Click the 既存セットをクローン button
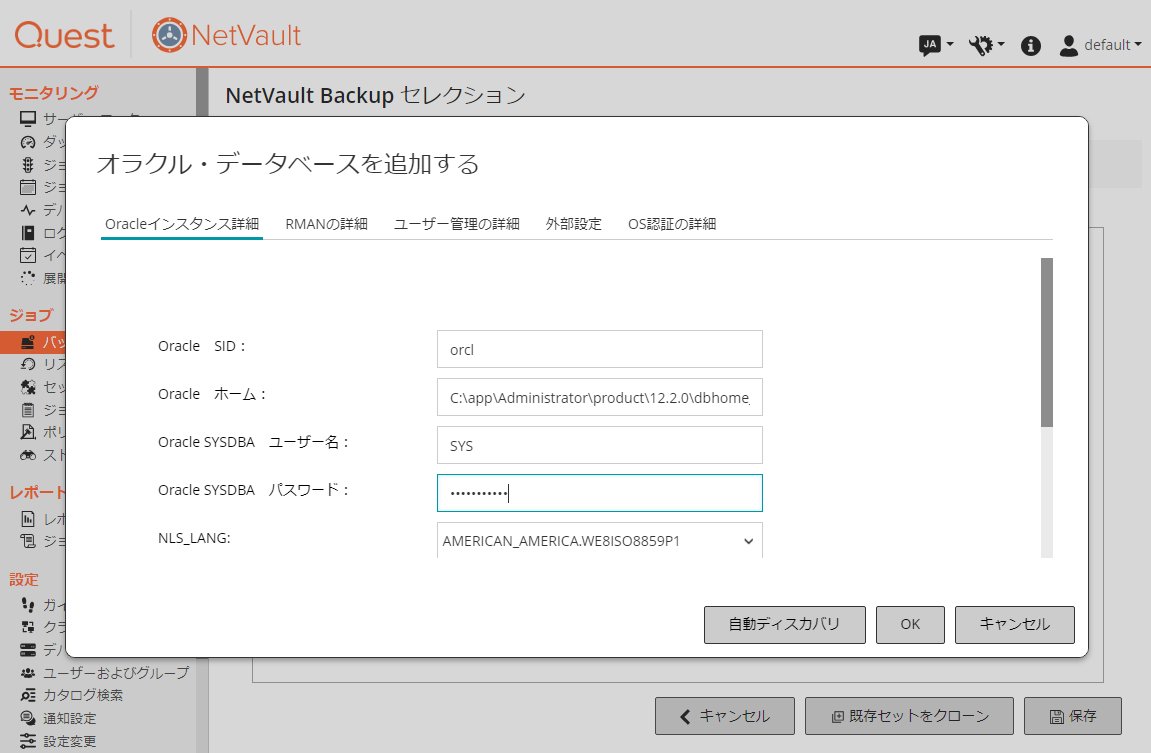The height and width of the screenshot is (753, 1151). (x=909, y=716)
